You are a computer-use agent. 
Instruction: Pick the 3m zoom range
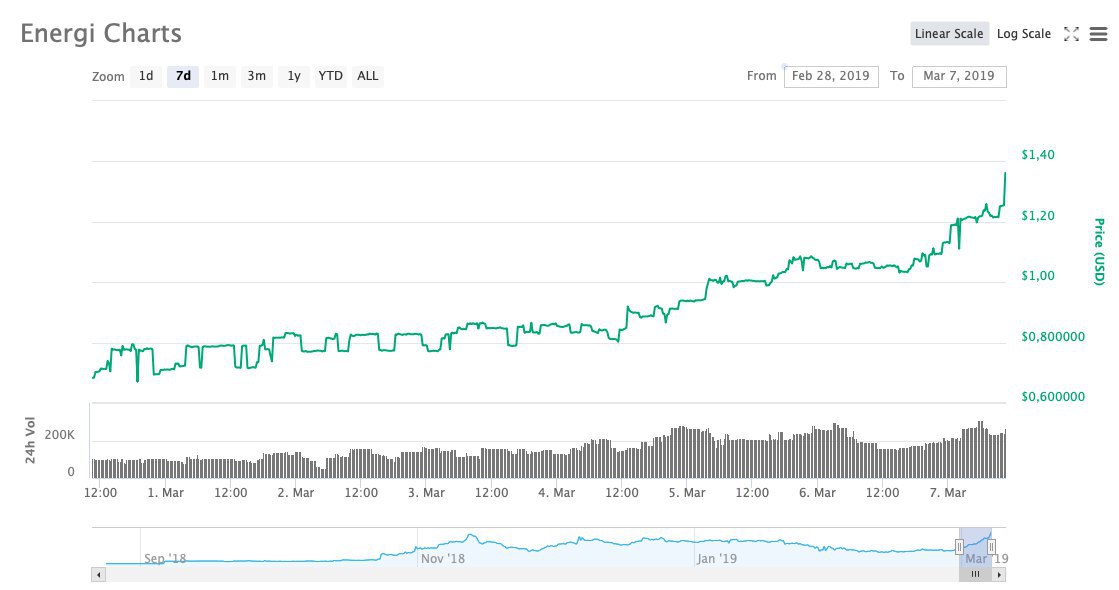coord(257,76)
